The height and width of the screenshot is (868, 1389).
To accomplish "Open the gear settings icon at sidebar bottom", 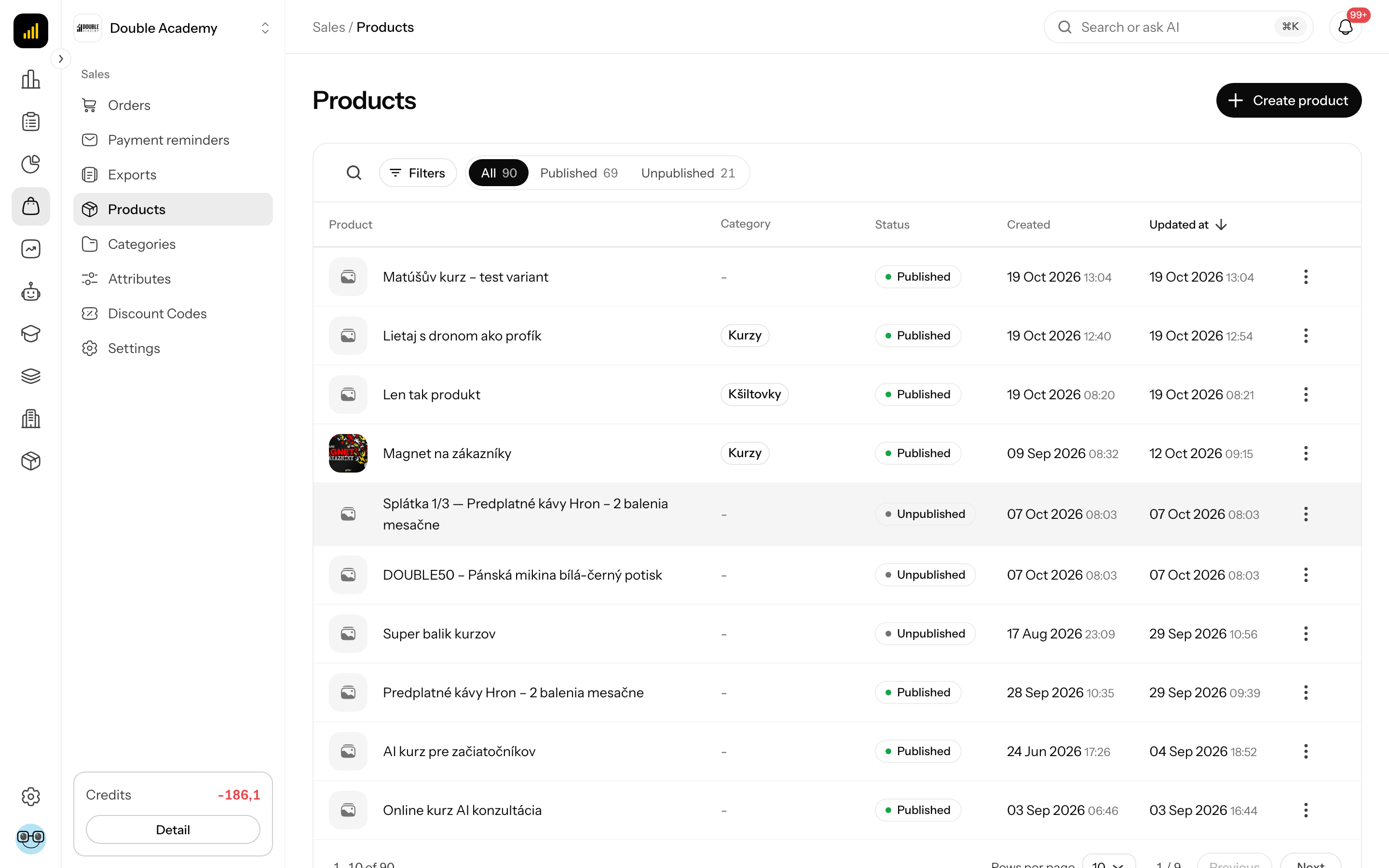I will pos(30,796).
